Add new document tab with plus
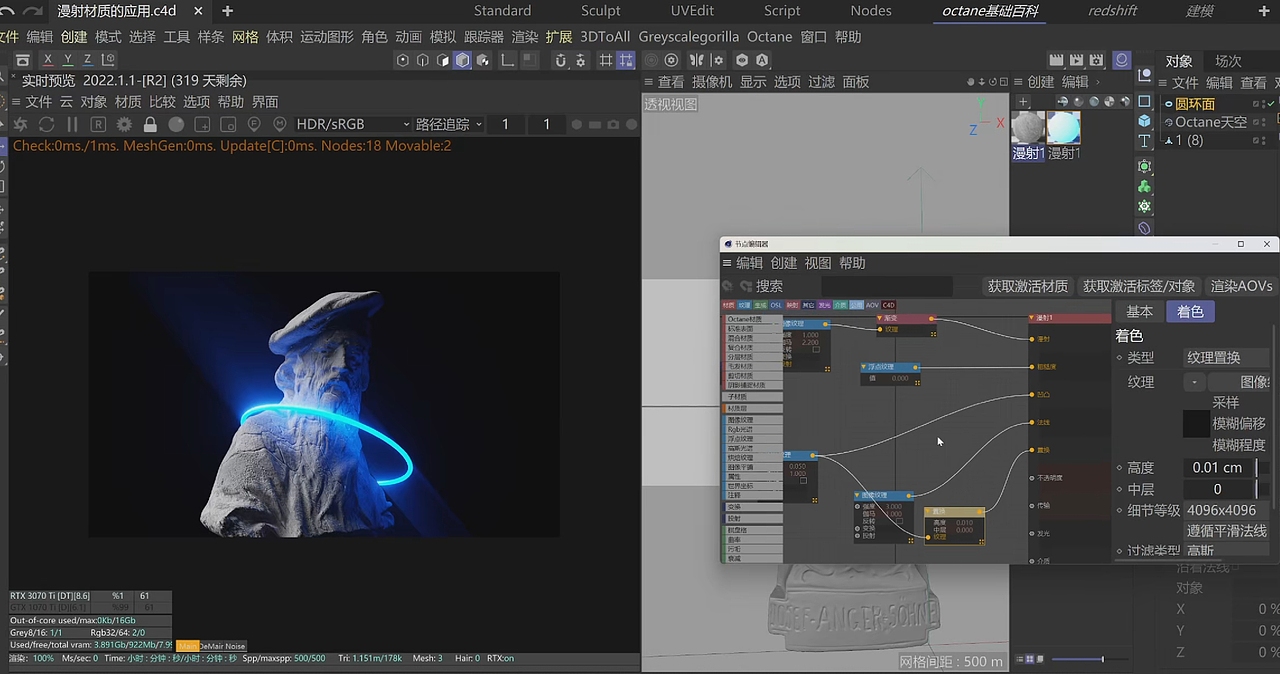This screenshot has height=674, width=1280. (x=228, y=11)
